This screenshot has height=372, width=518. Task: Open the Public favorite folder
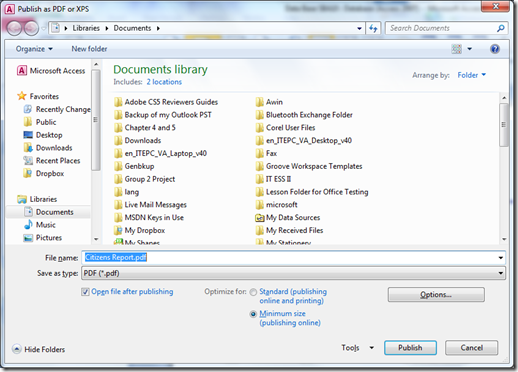click(x=40, y=122)
